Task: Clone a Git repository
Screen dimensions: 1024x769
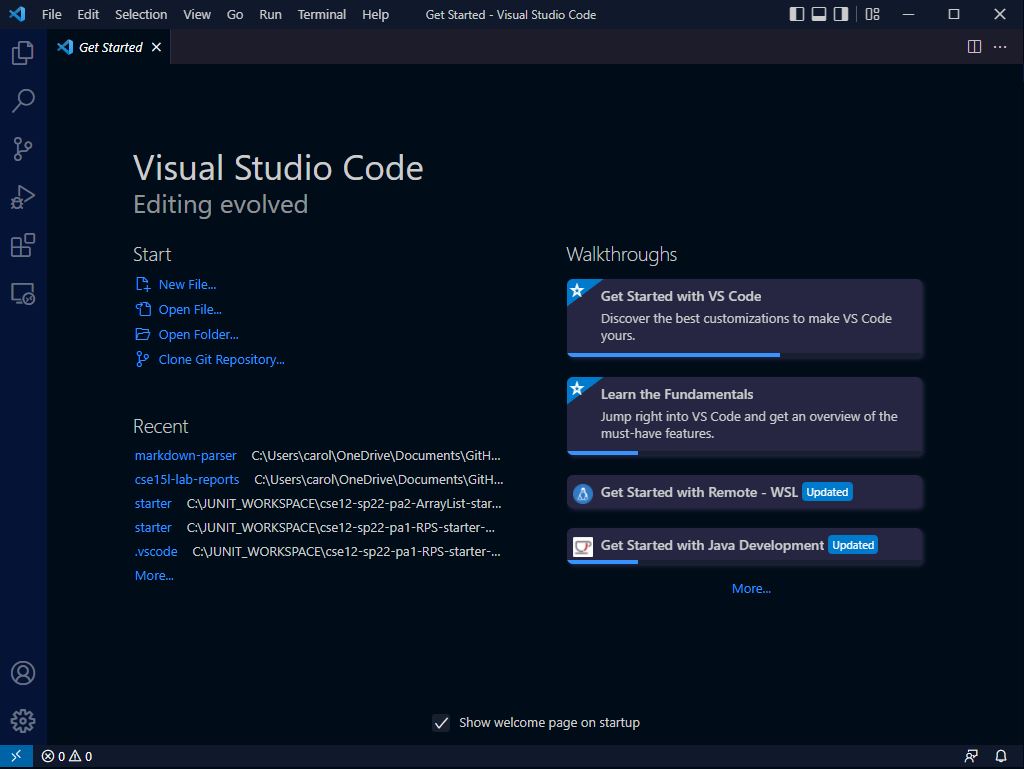Action: tap(219, 359)
